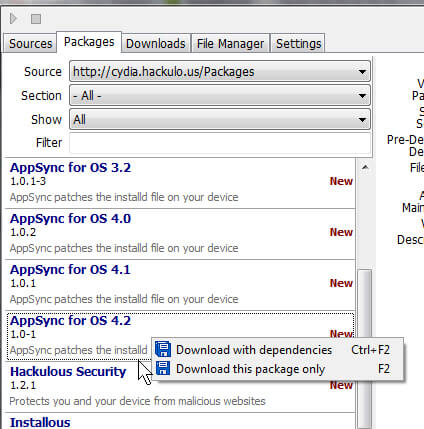Select AppSync for OS 4.1 package
Viewport: 424px width, 429px height.
[x=180, y=285]
